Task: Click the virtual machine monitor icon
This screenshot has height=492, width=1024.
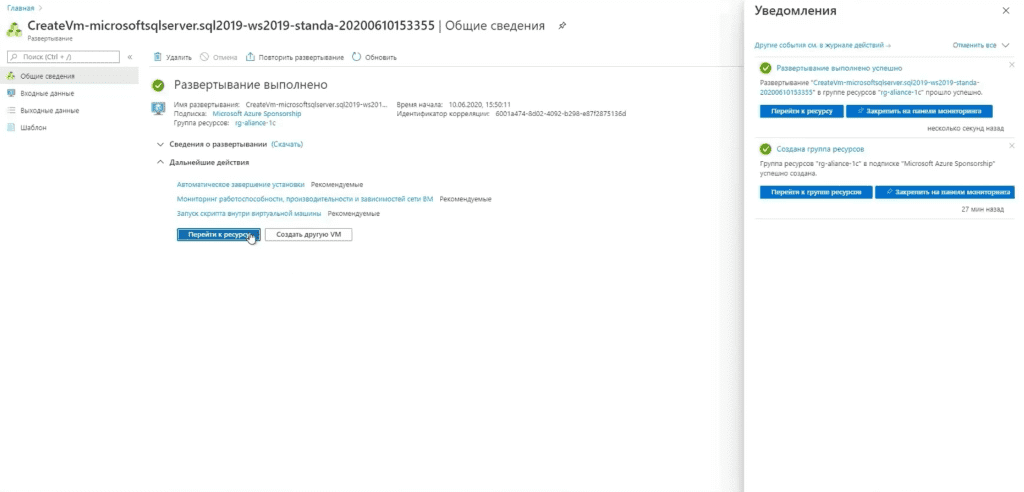Action: (x=158, y=108)
